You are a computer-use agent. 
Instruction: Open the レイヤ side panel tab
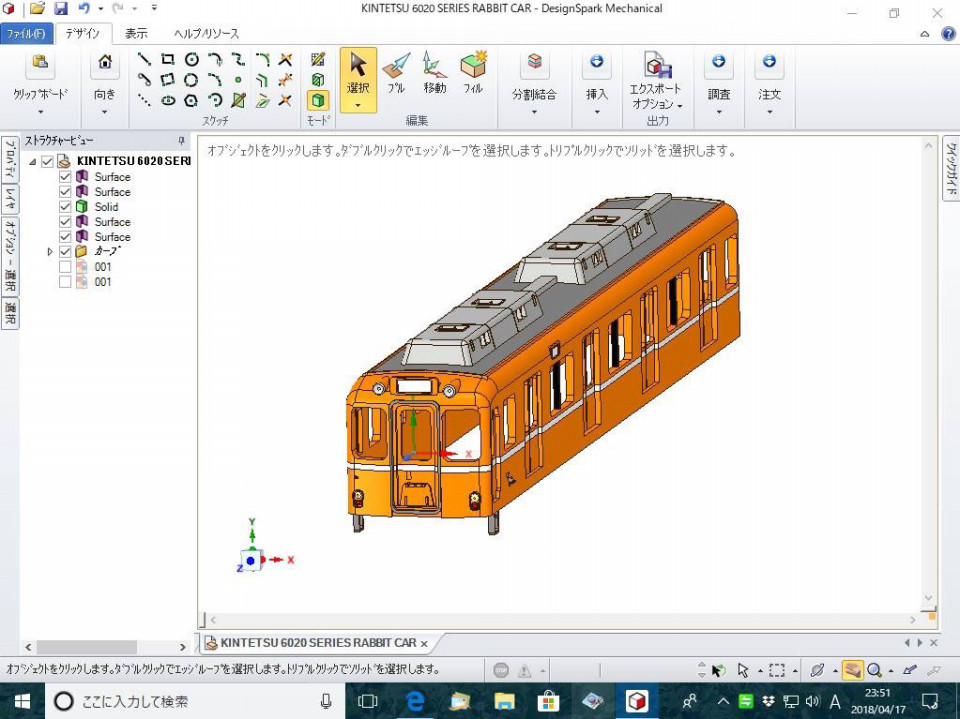pos(10,198)
